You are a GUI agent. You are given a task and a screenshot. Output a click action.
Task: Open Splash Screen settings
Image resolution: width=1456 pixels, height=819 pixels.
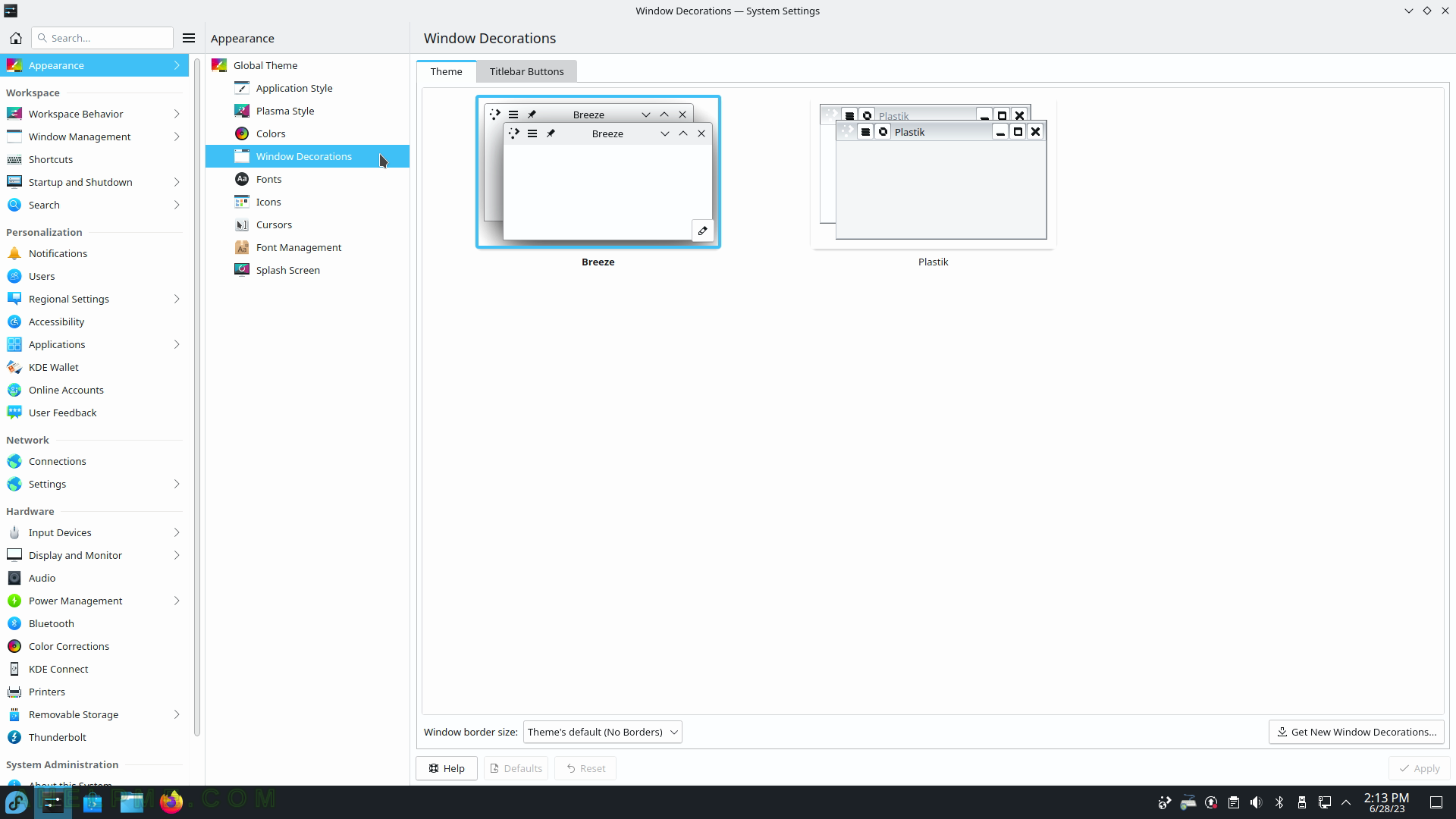pos(307,270)
